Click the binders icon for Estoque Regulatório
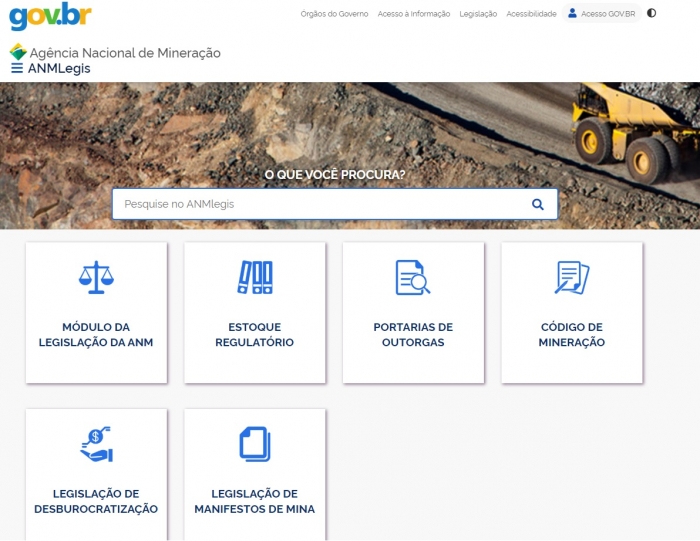Viewport: 700px width, 541px height. pyautogui.click(x=255, y=277)
